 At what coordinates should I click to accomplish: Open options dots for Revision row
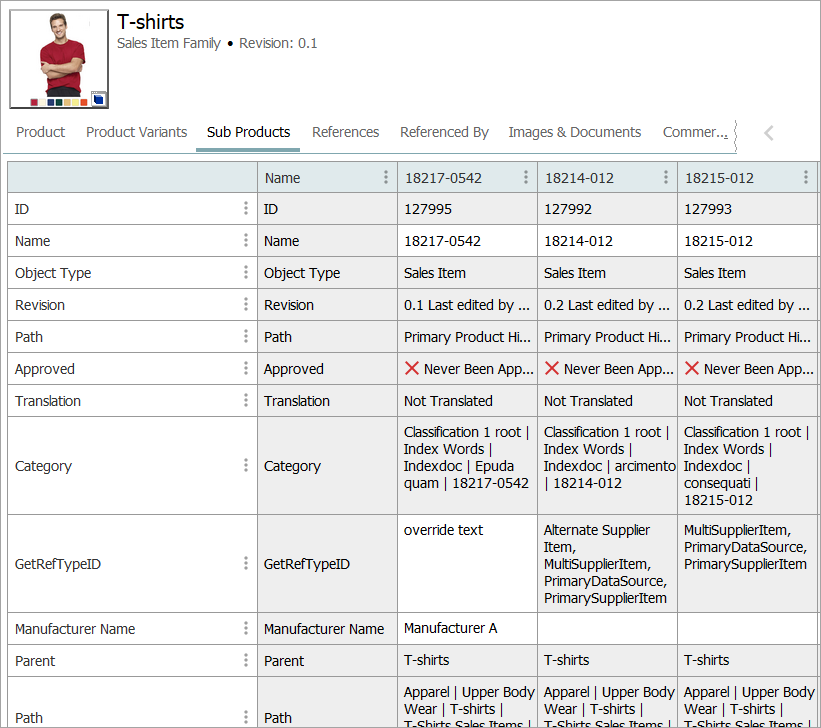pyautogui.click(x=246, y=305)
